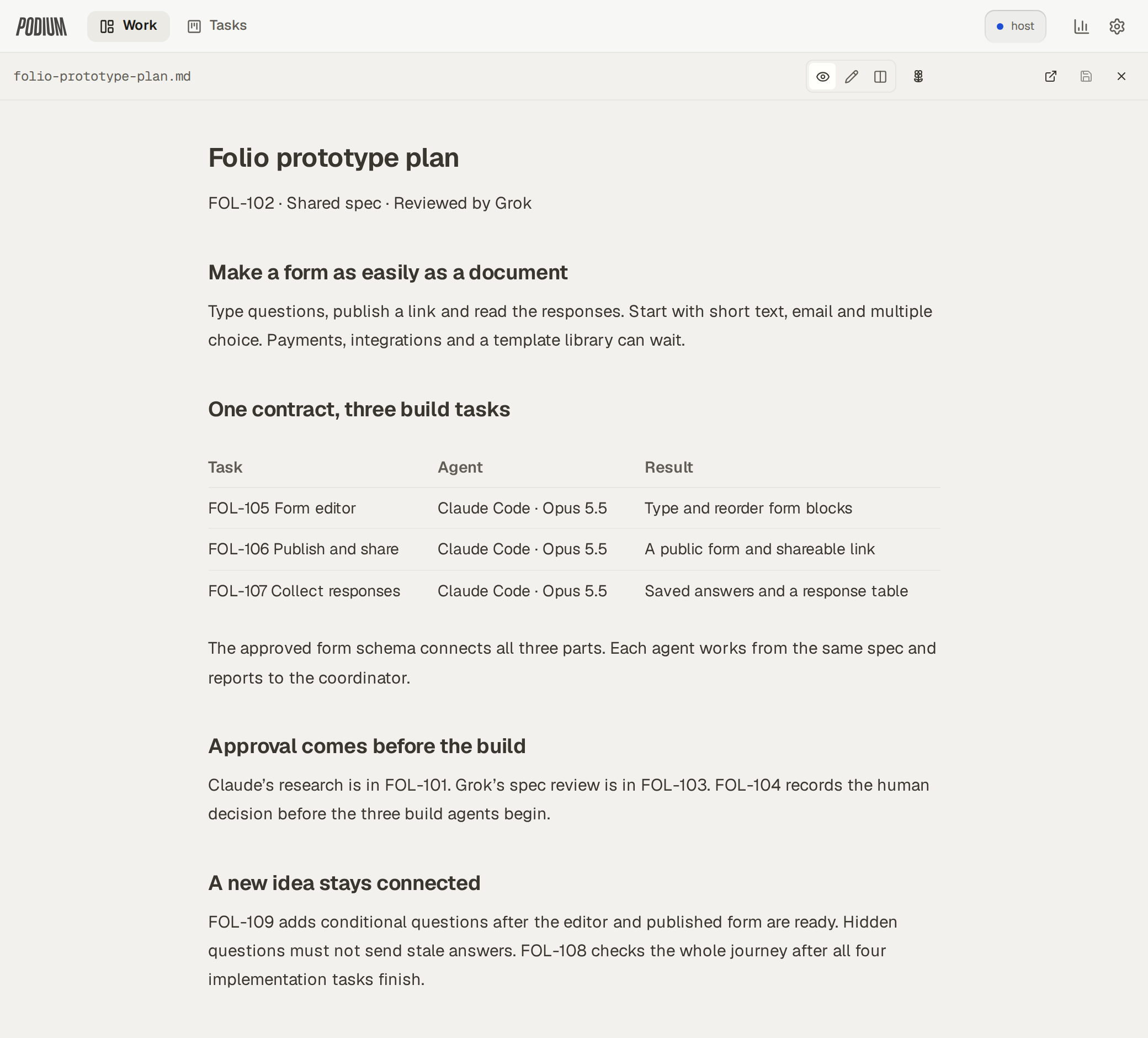The width and height of the screenshot is (1148, 1038).
Task: Click the host status button
Action: [x=1015, y=26]
